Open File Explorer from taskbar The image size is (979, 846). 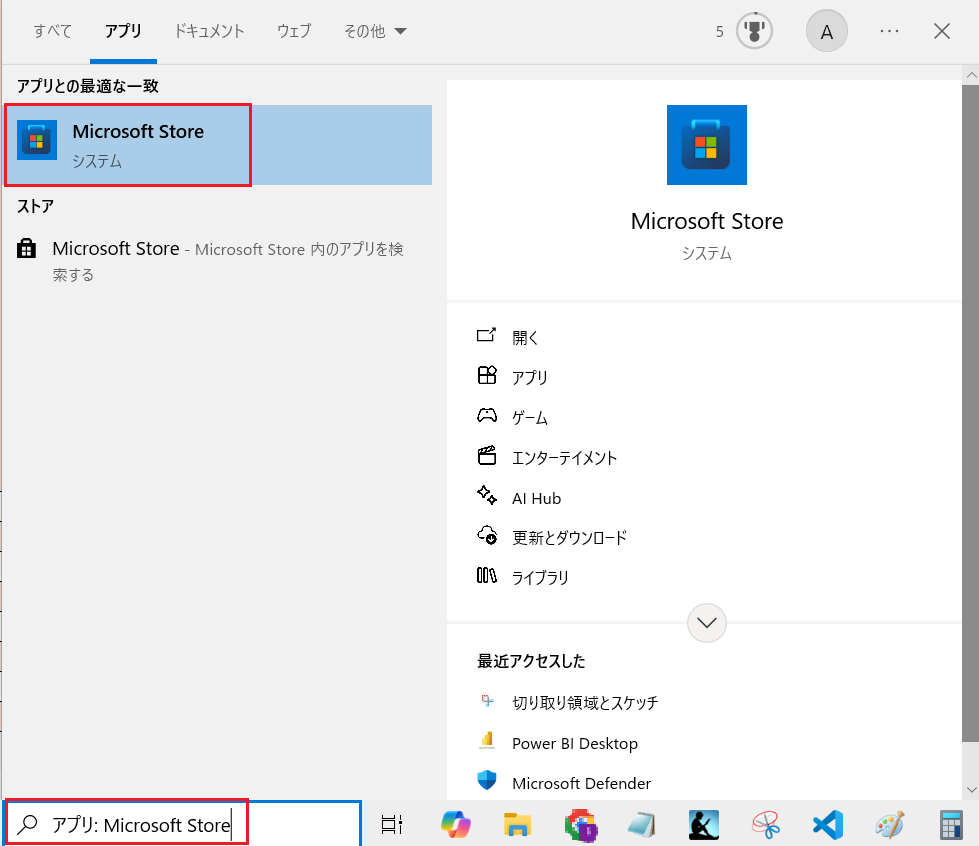click(517, 825)
